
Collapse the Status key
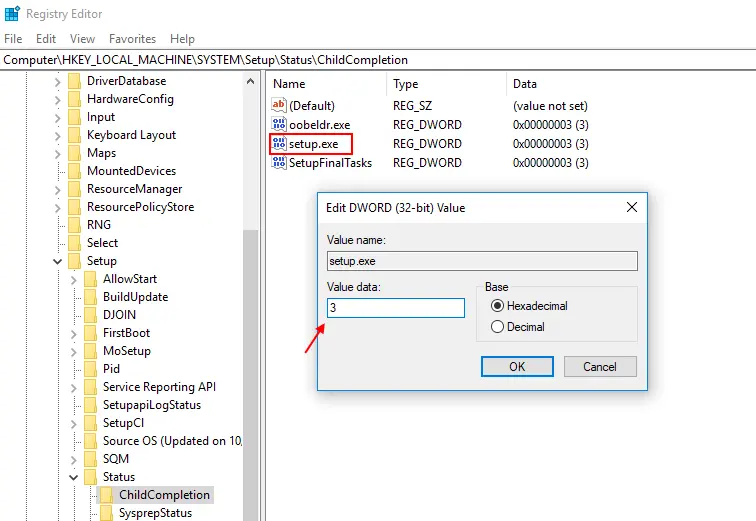[x=73, y=477]
